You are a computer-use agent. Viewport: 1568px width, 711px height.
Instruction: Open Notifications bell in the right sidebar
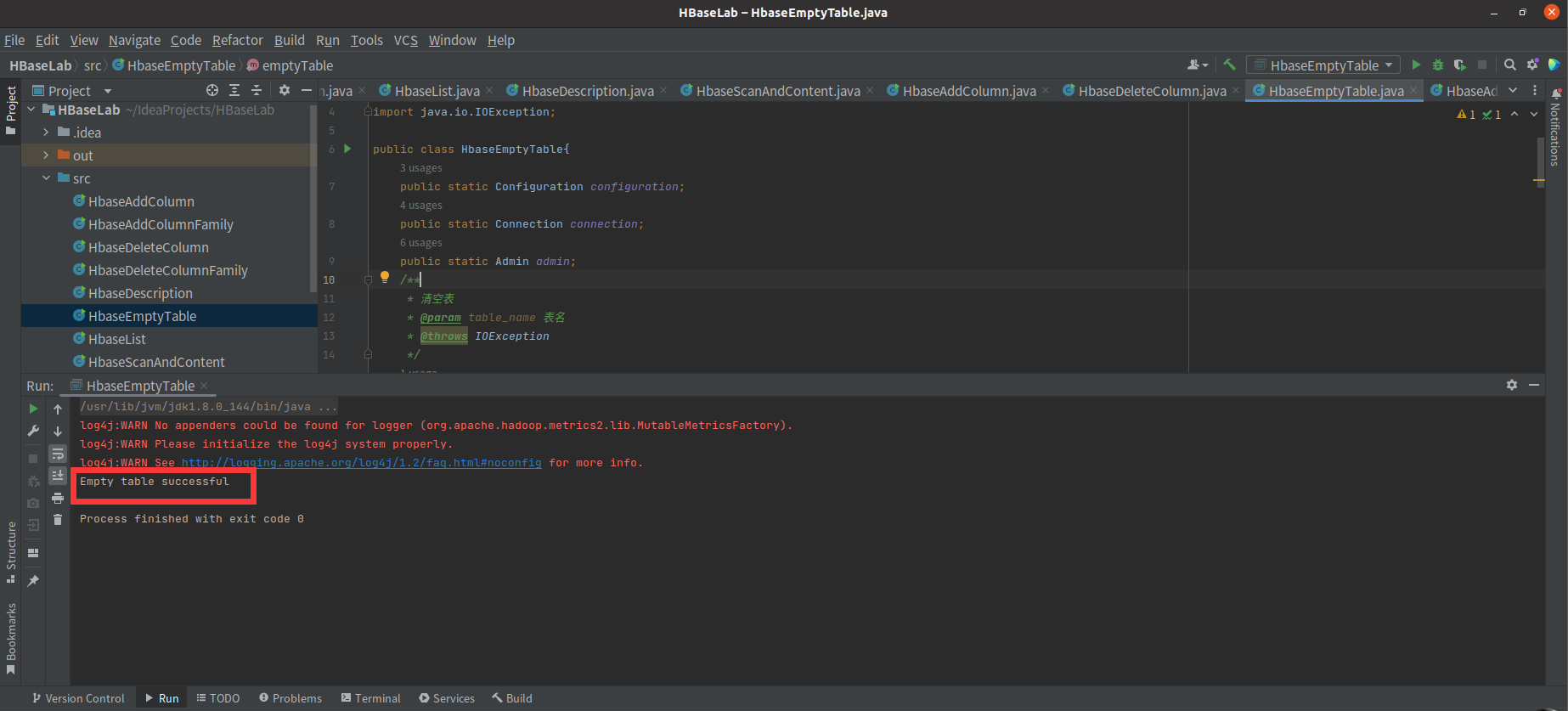(x=1556, y=94)
